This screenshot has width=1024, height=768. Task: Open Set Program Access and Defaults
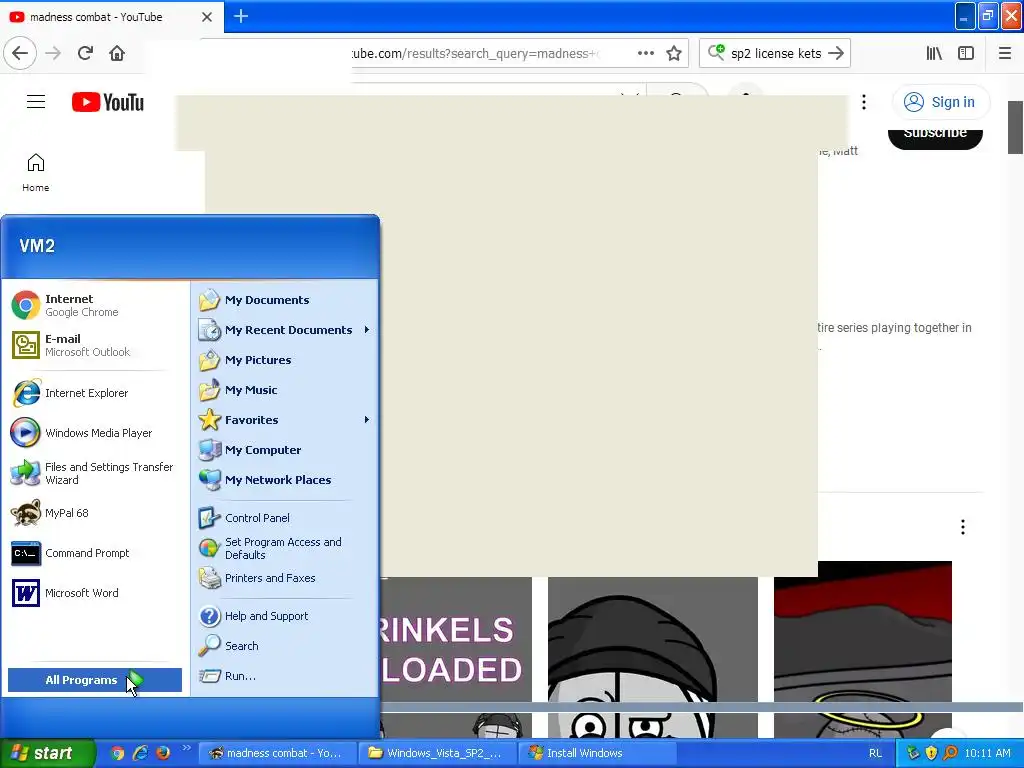click(285, 549)
